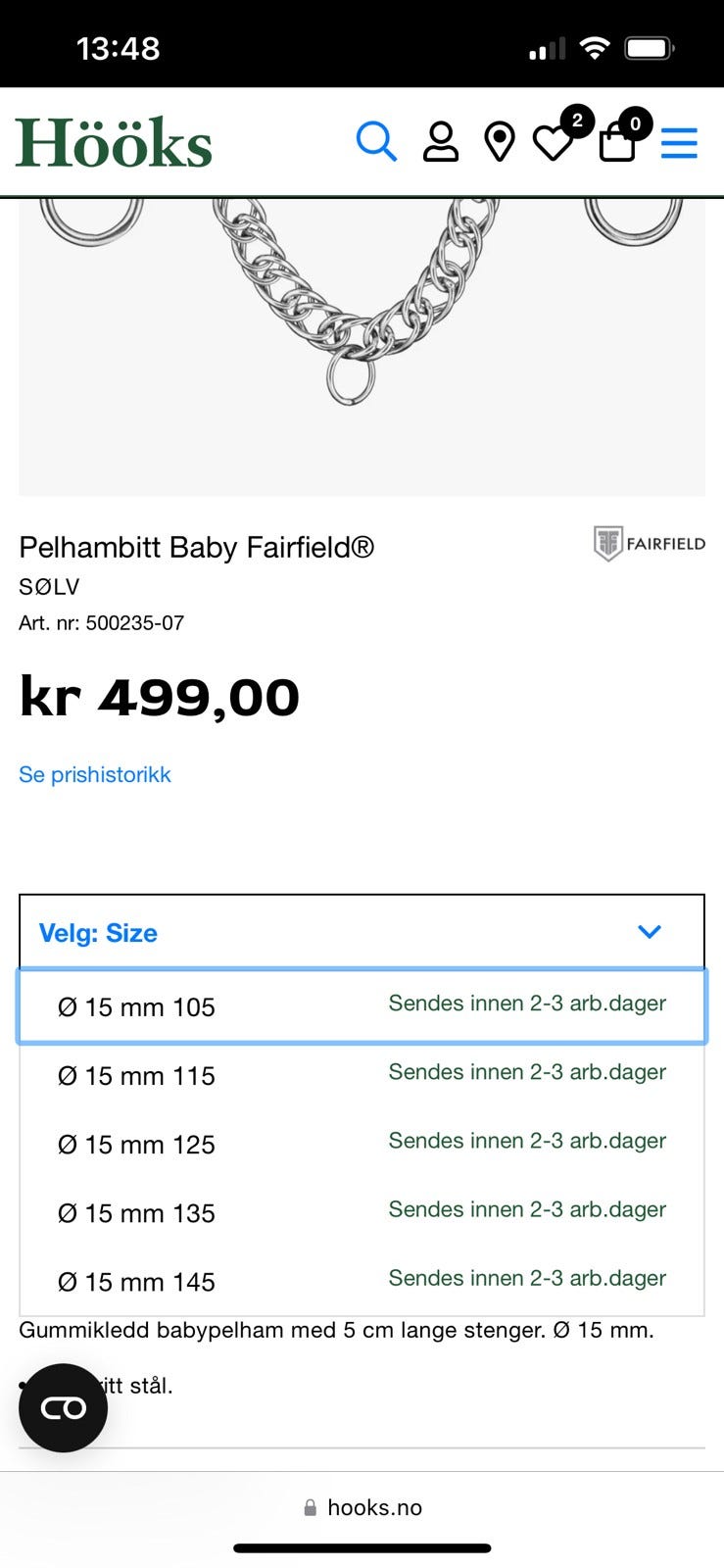Select size Ø 15 mm 105

(x=362, y=1006)
